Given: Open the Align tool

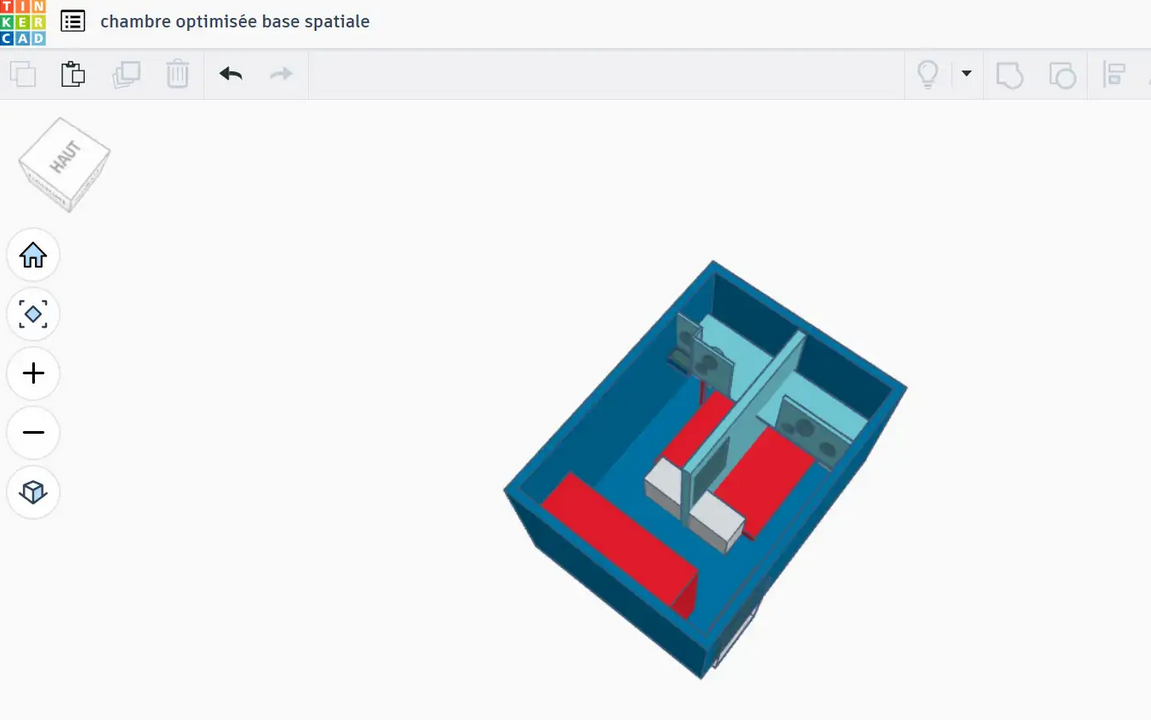Looking at the screenshot, I should (1114, 75).
